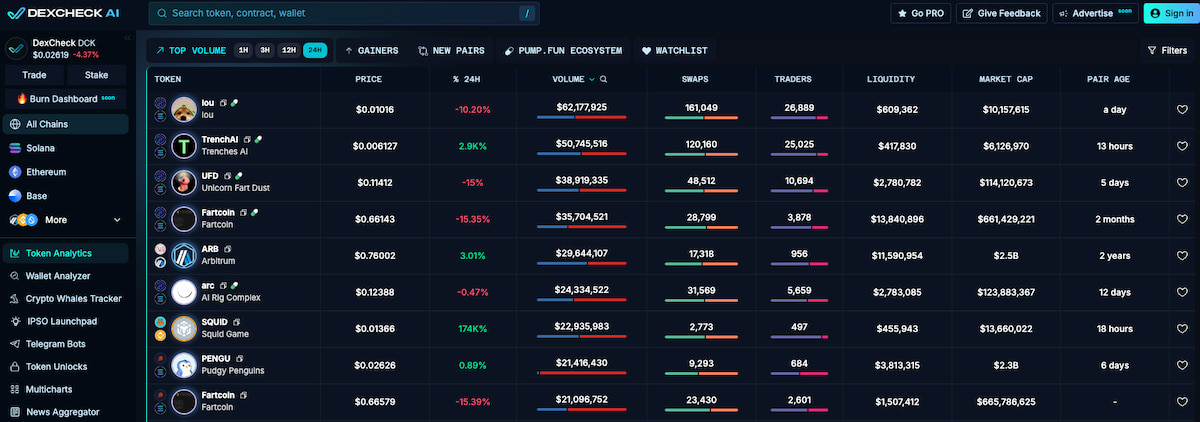Viewport: 1200px width, 422px height.
Task: Collapse the sidebar with double-chevron icon
Action: click(127, 37)
